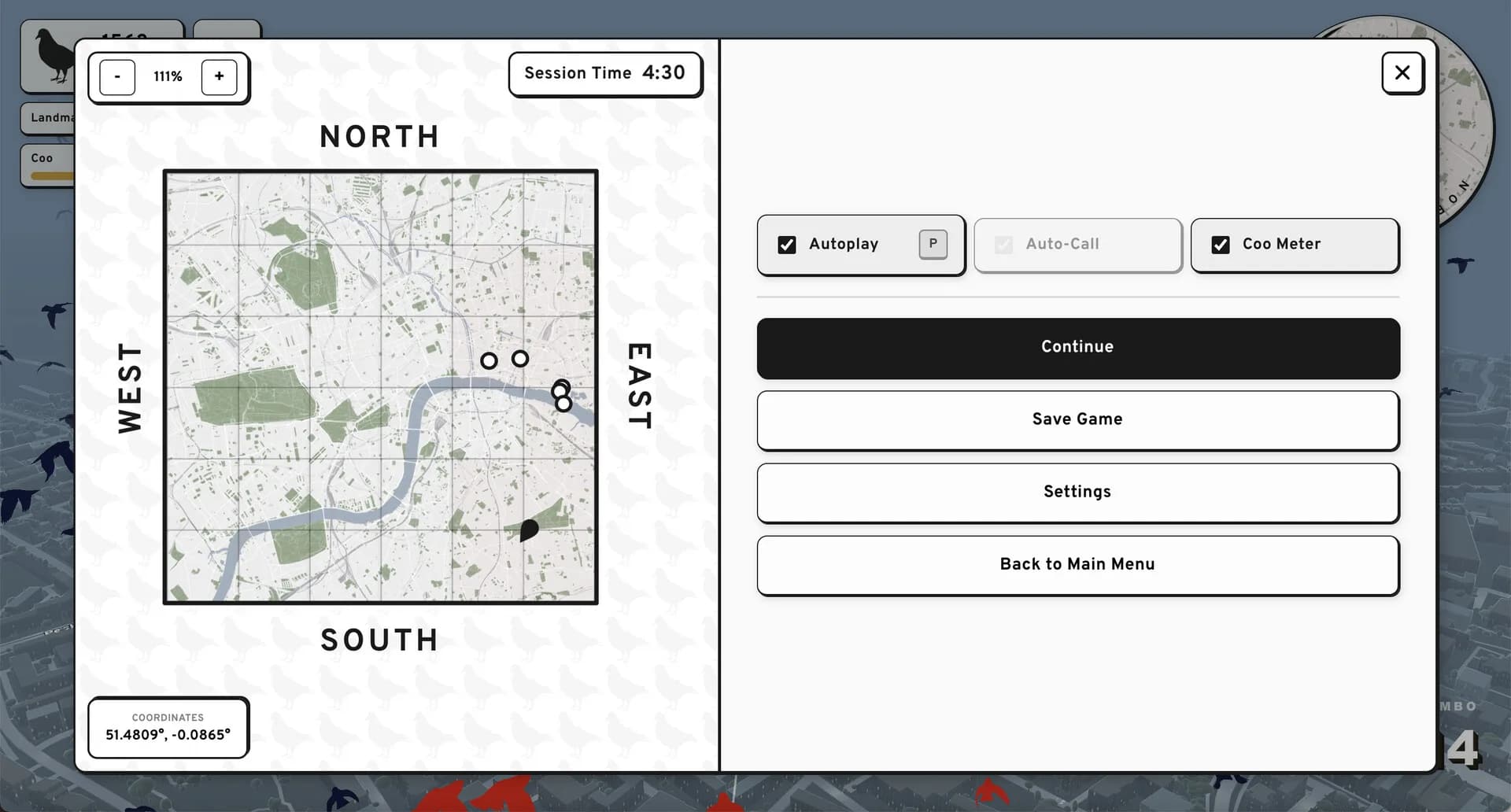Click the 111% zoom level value

168,77
